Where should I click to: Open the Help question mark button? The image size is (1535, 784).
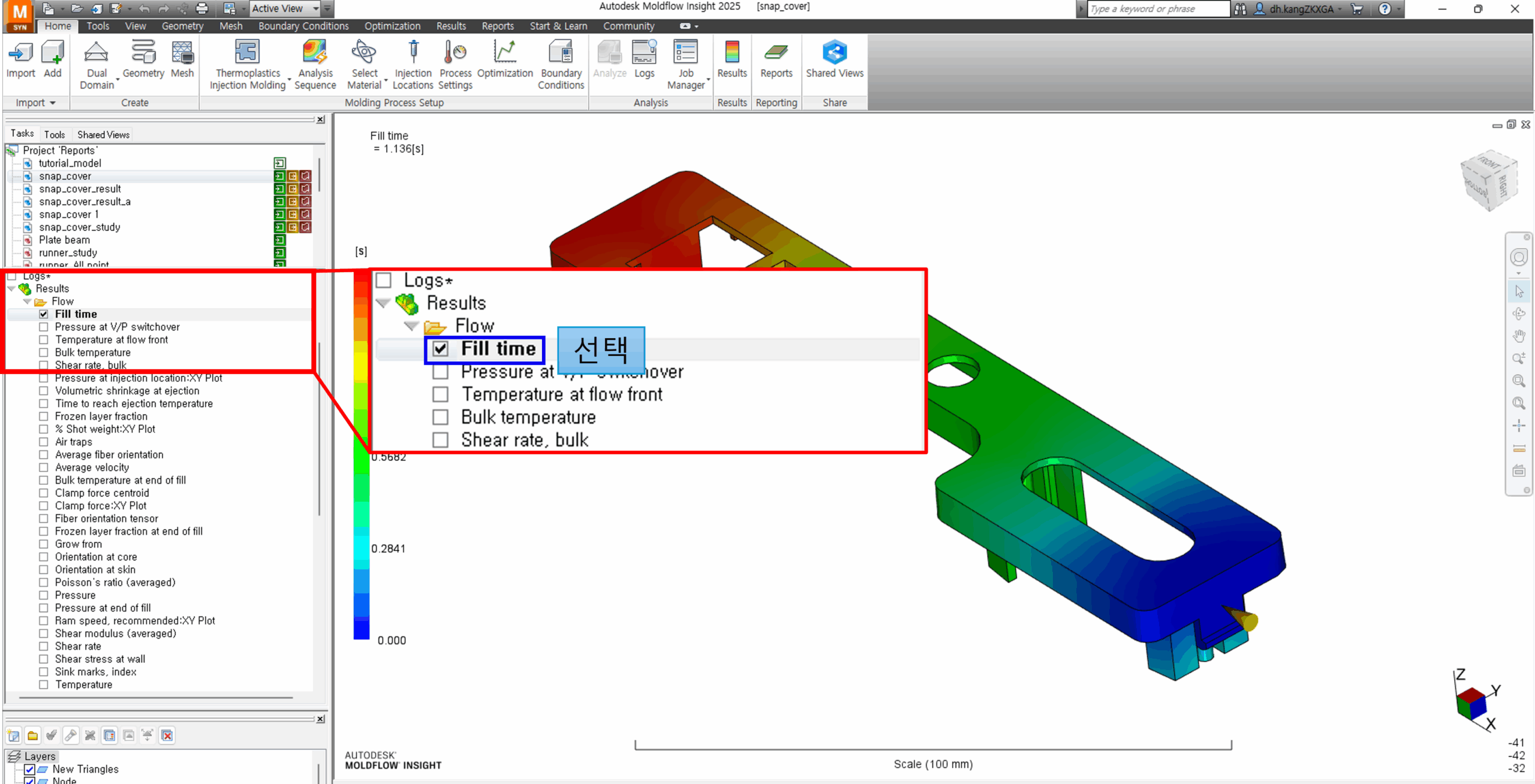(x=1384, y=8)
